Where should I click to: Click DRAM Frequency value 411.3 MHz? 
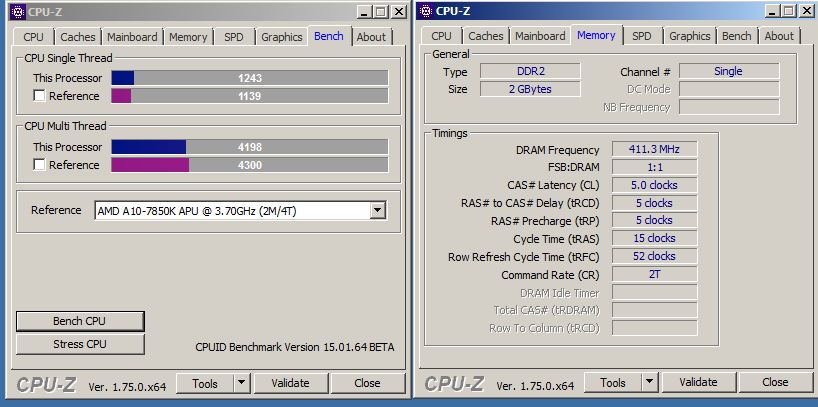click(654, 149)
